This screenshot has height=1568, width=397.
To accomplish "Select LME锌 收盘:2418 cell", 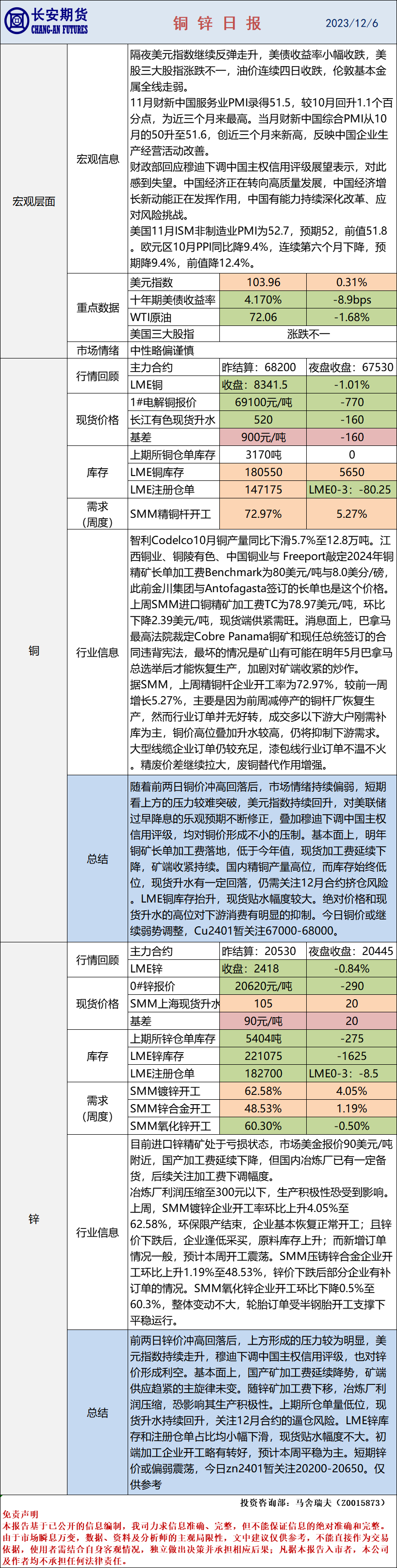I will [263, 969].
